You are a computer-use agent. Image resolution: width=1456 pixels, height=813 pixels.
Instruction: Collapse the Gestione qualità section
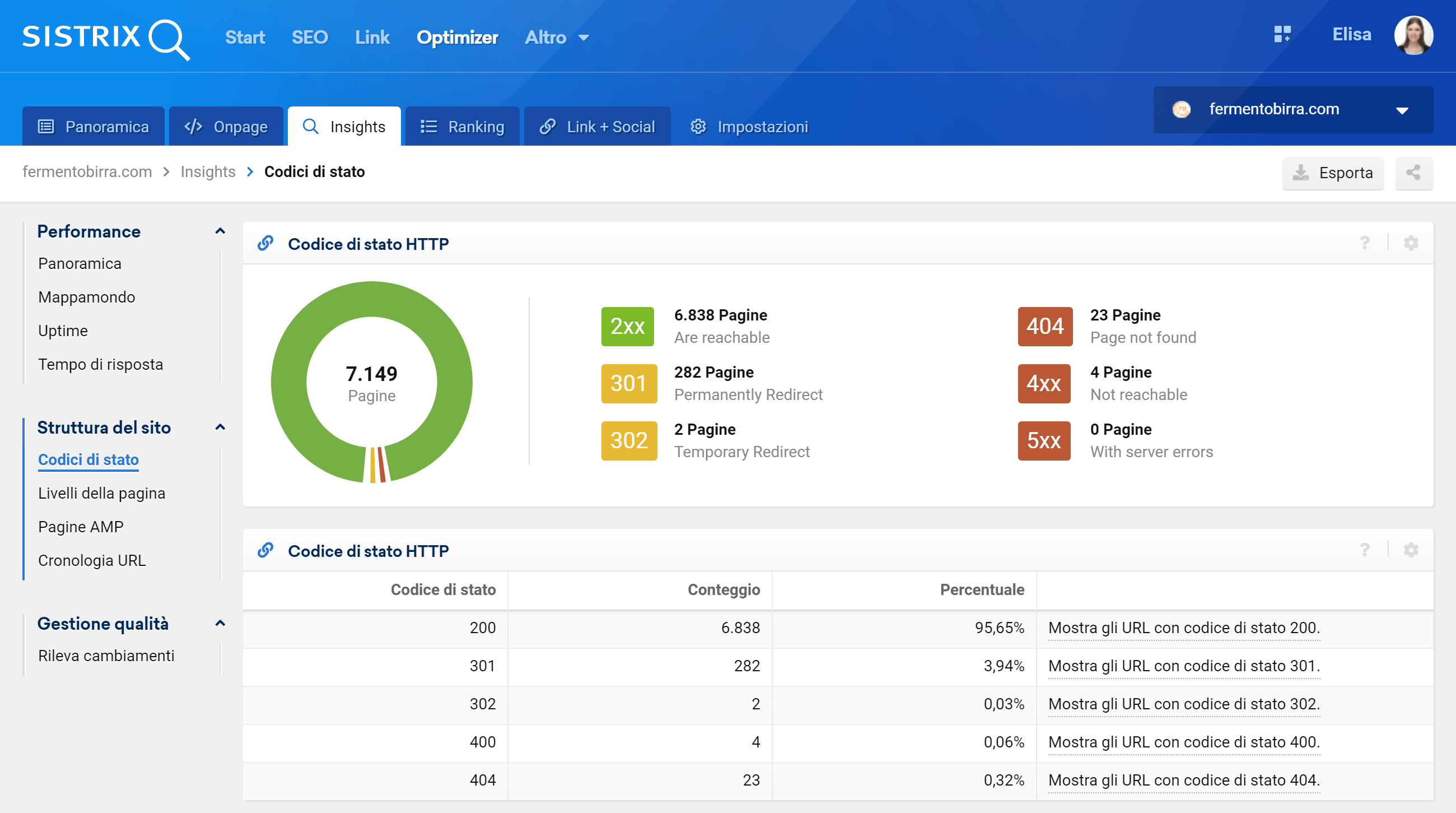tap(220, 624)
